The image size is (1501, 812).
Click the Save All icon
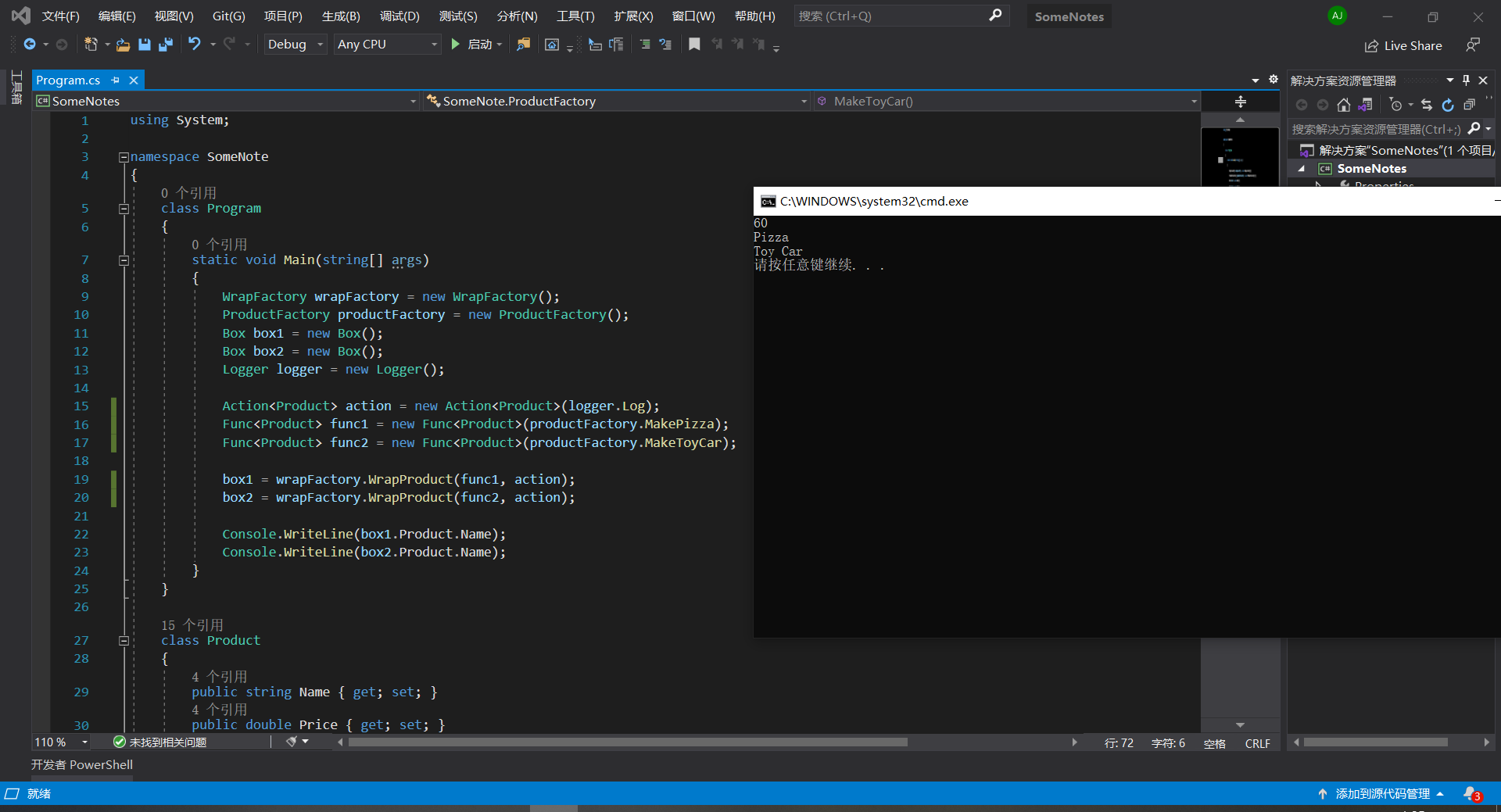(165, 45)
